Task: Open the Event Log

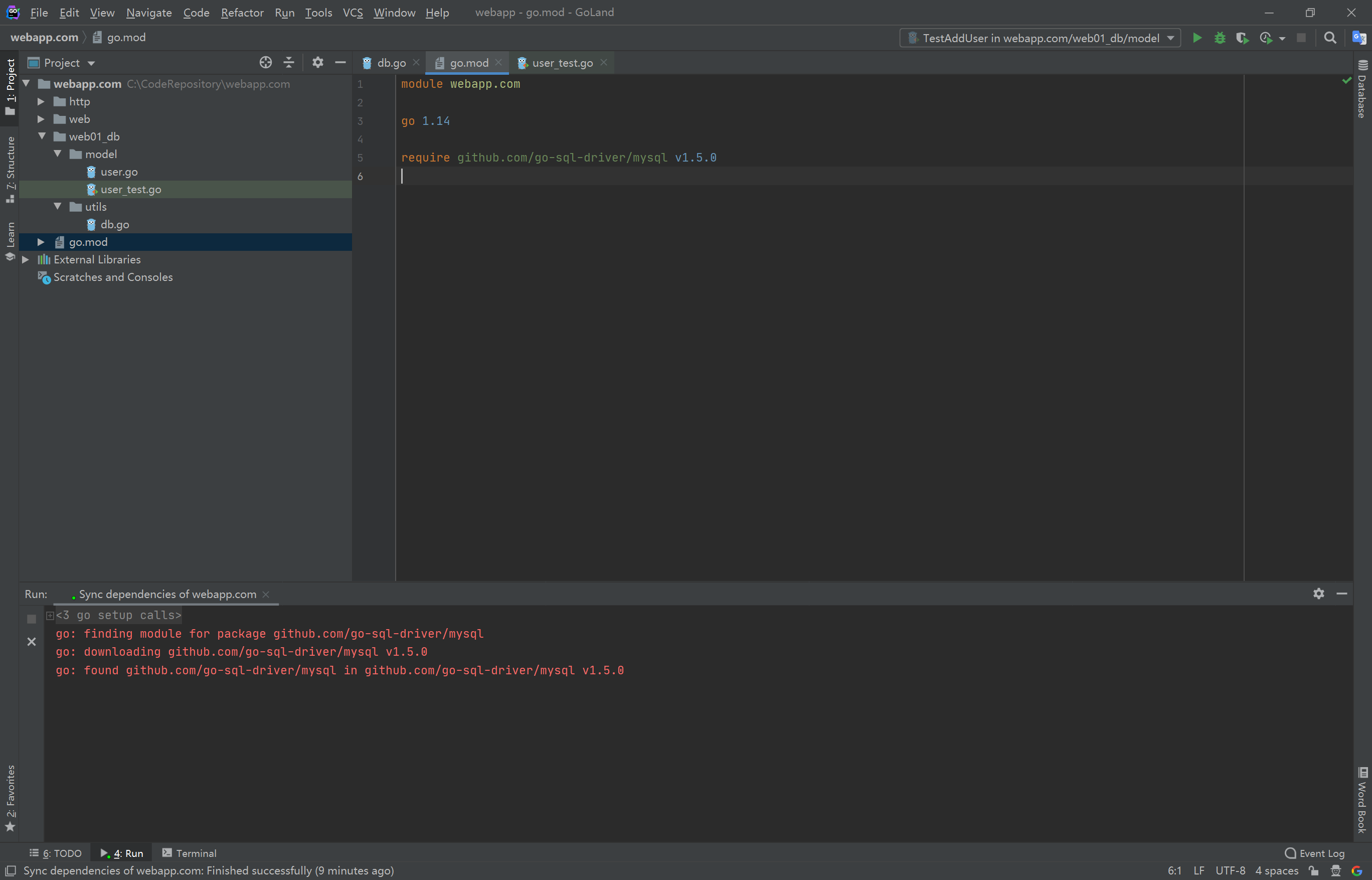Action: pyautogui.click(x=1314, y=853)
